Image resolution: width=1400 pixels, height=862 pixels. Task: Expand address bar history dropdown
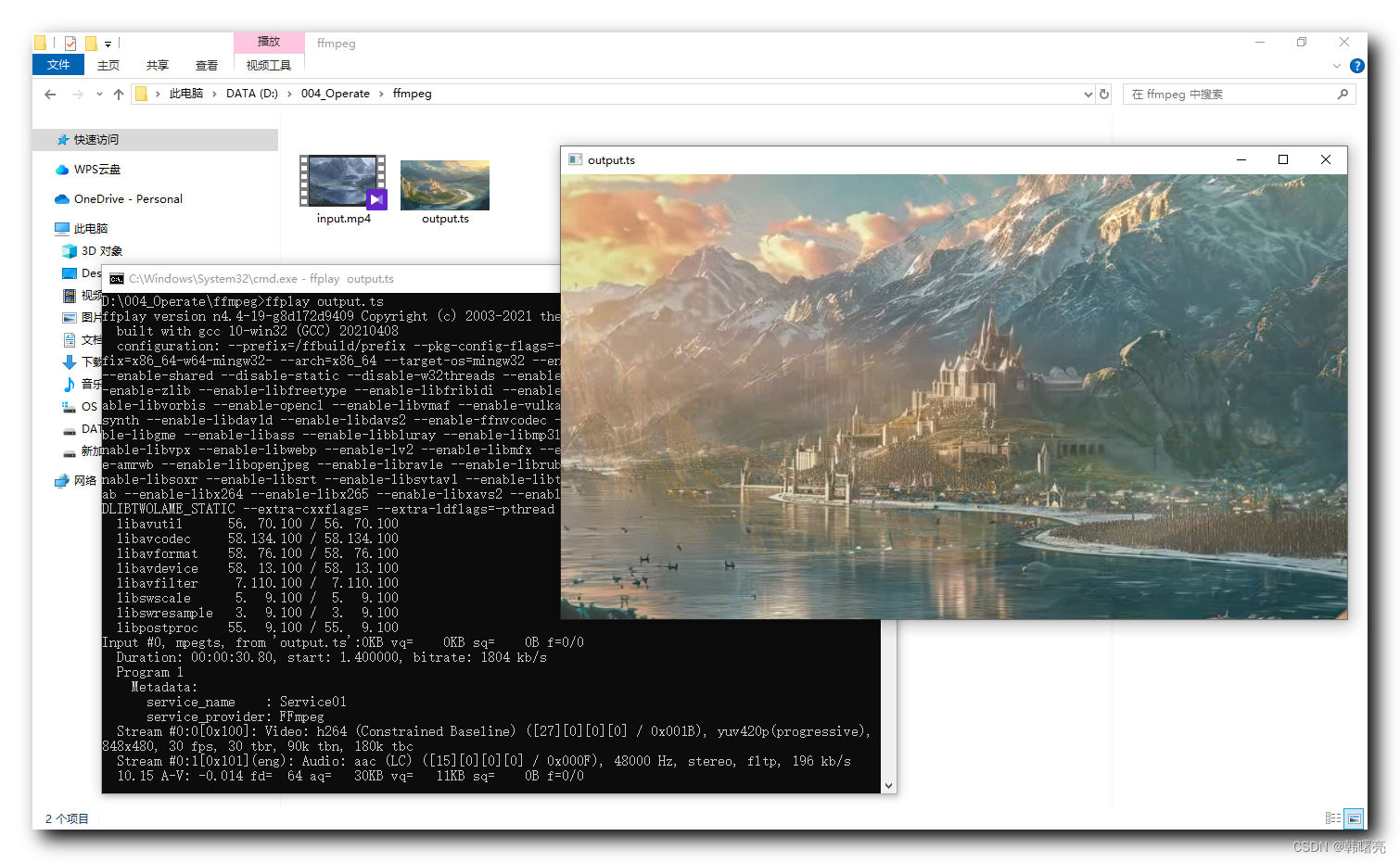coord(1088,95)
